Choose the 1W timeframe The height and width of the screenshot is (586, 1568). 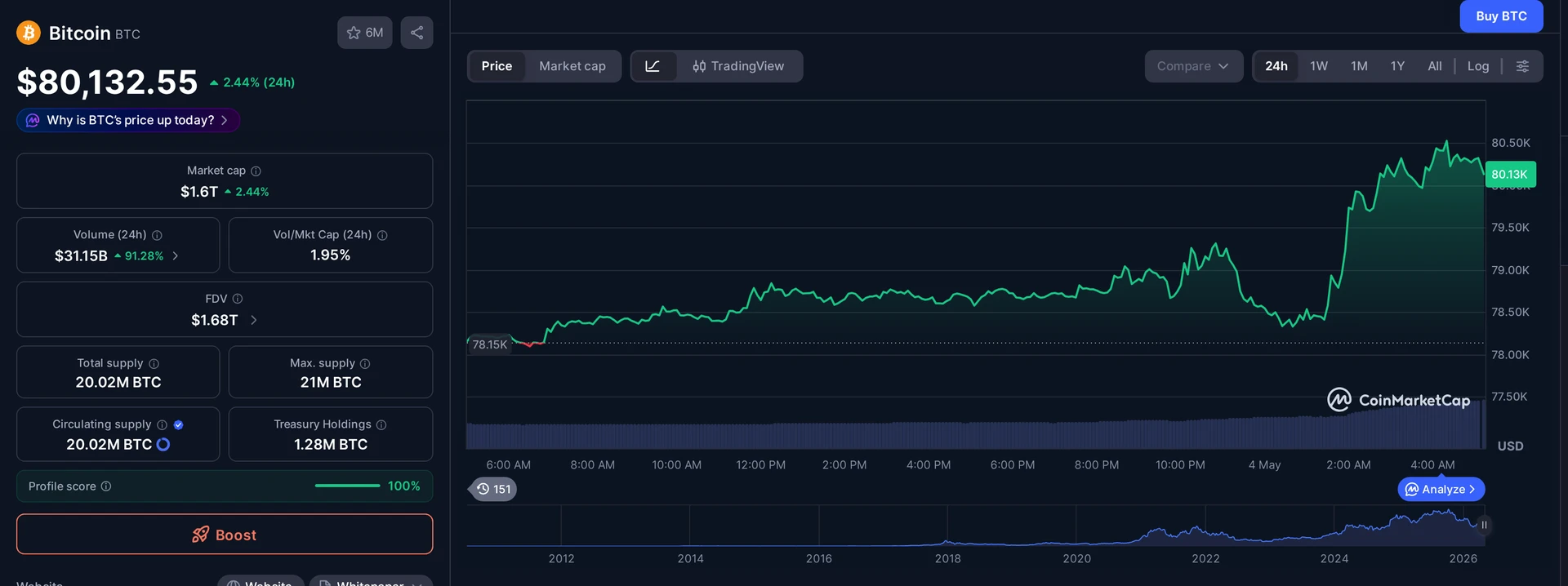pos(1319,66)
